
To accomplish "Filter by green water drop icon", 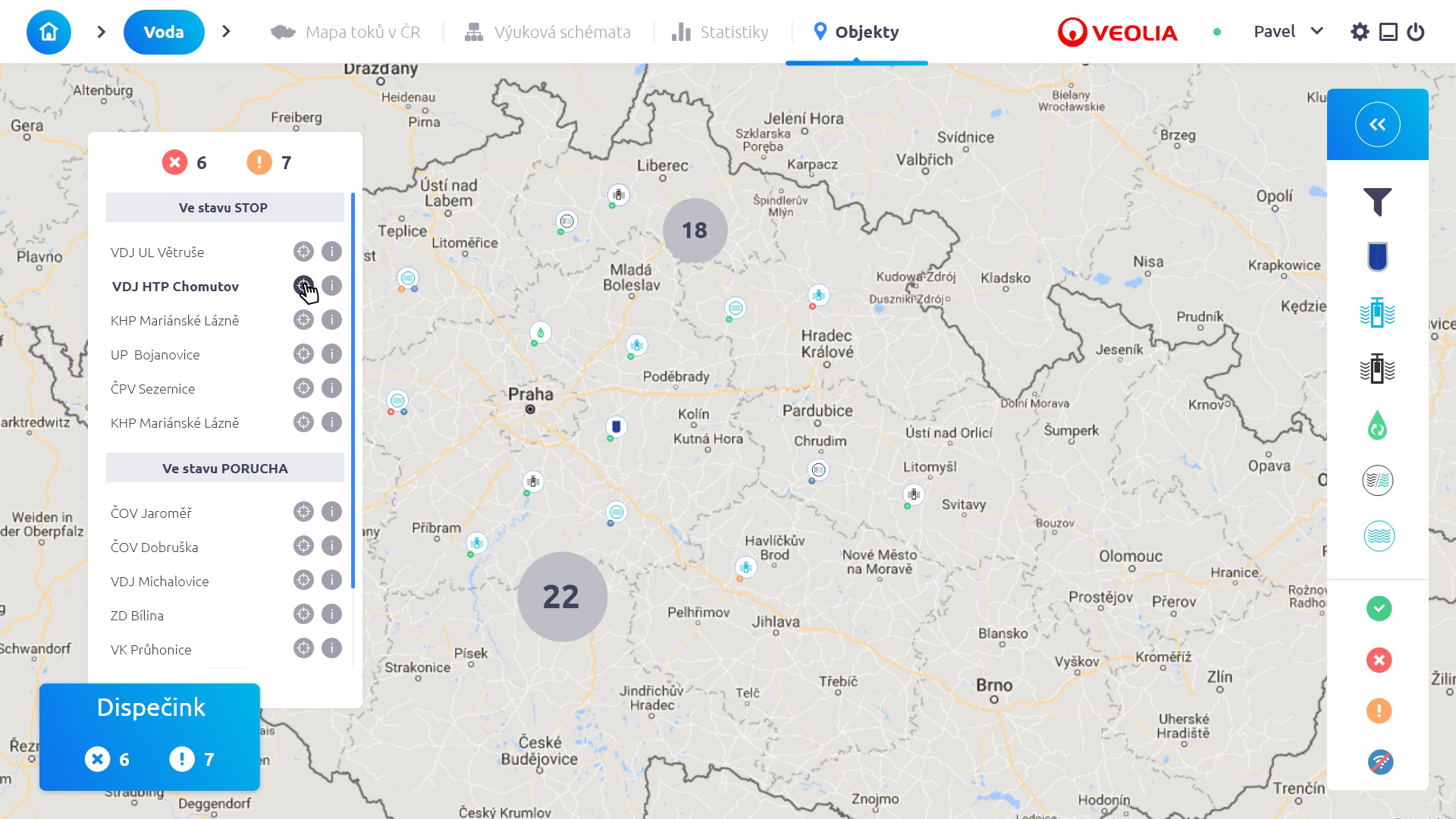I will click(1378, 425).
